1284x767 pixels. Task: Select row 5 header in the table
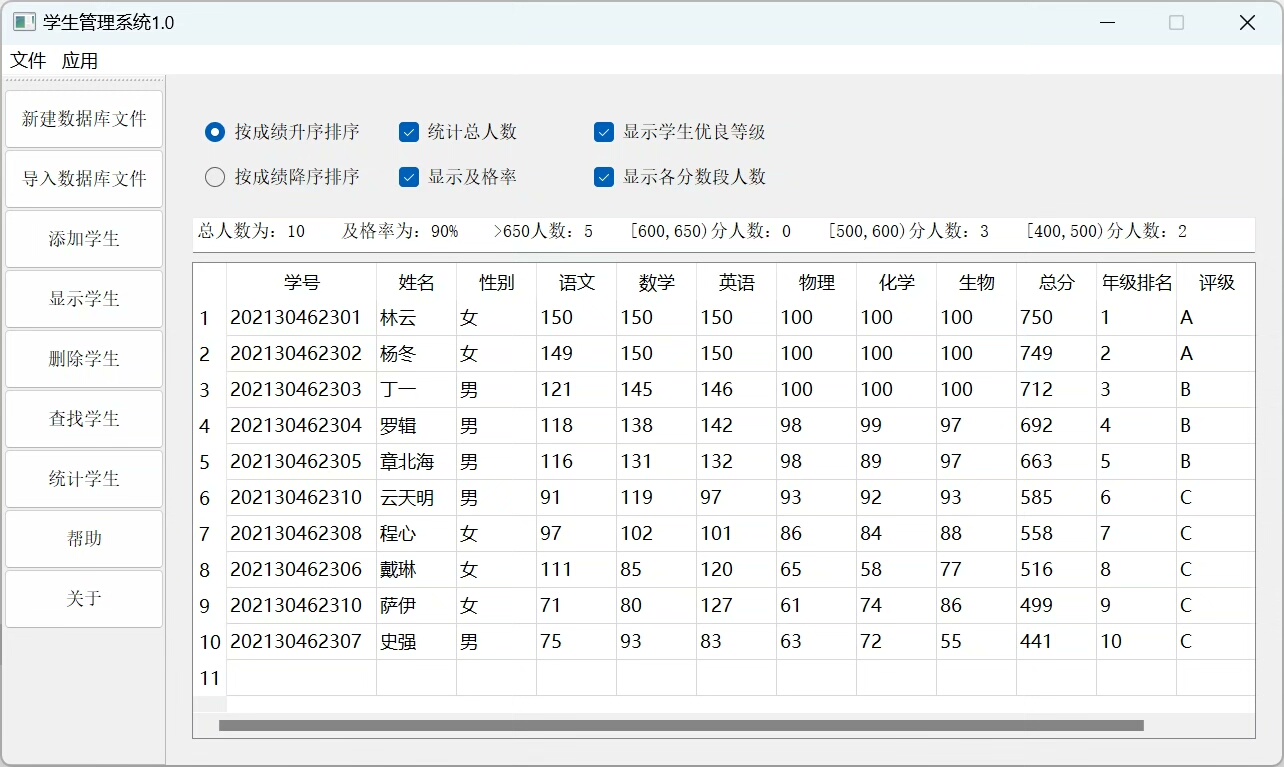pos(209,462)
